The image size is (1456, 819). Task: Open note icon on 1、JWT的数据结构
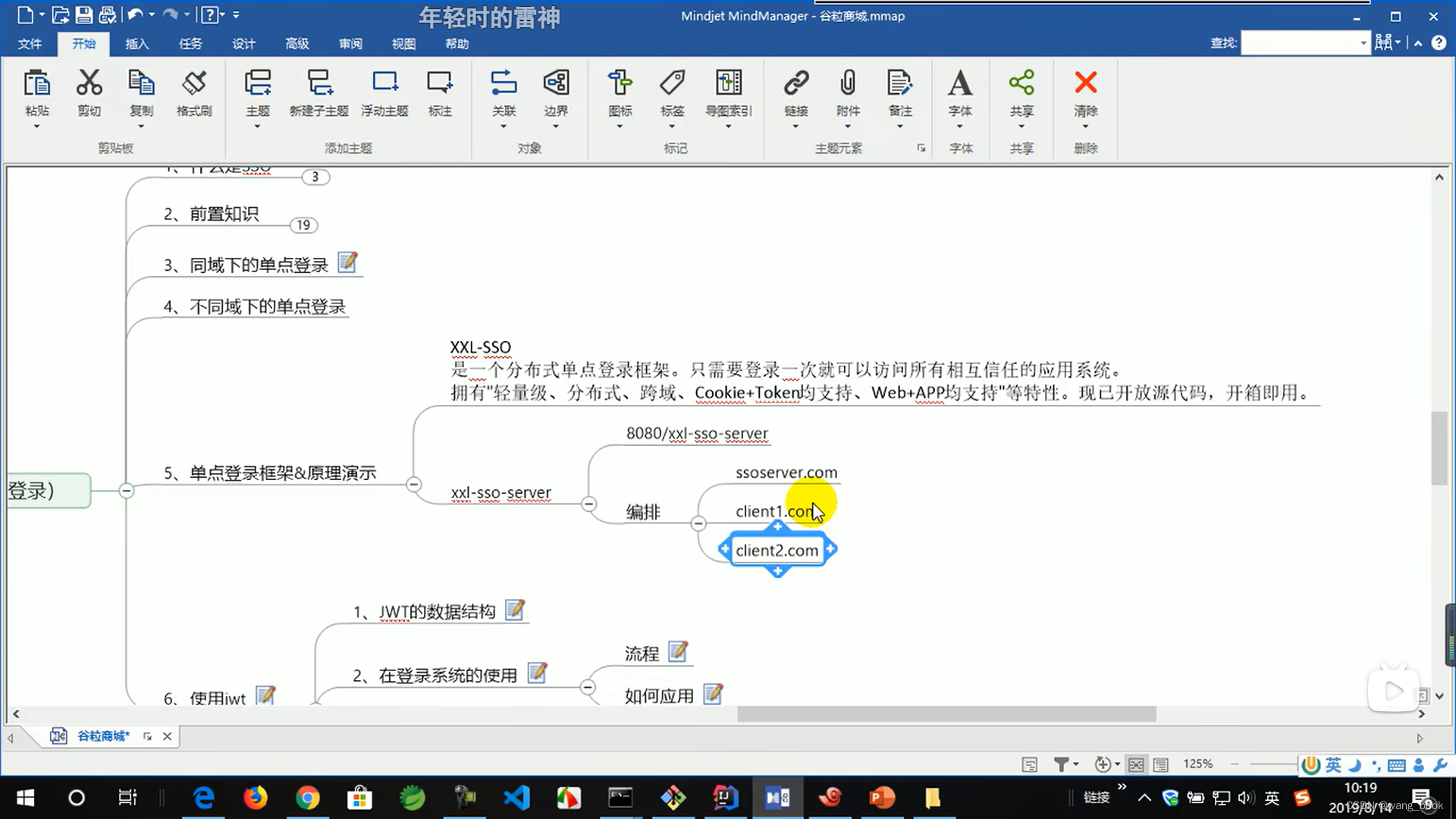point(515,610)
